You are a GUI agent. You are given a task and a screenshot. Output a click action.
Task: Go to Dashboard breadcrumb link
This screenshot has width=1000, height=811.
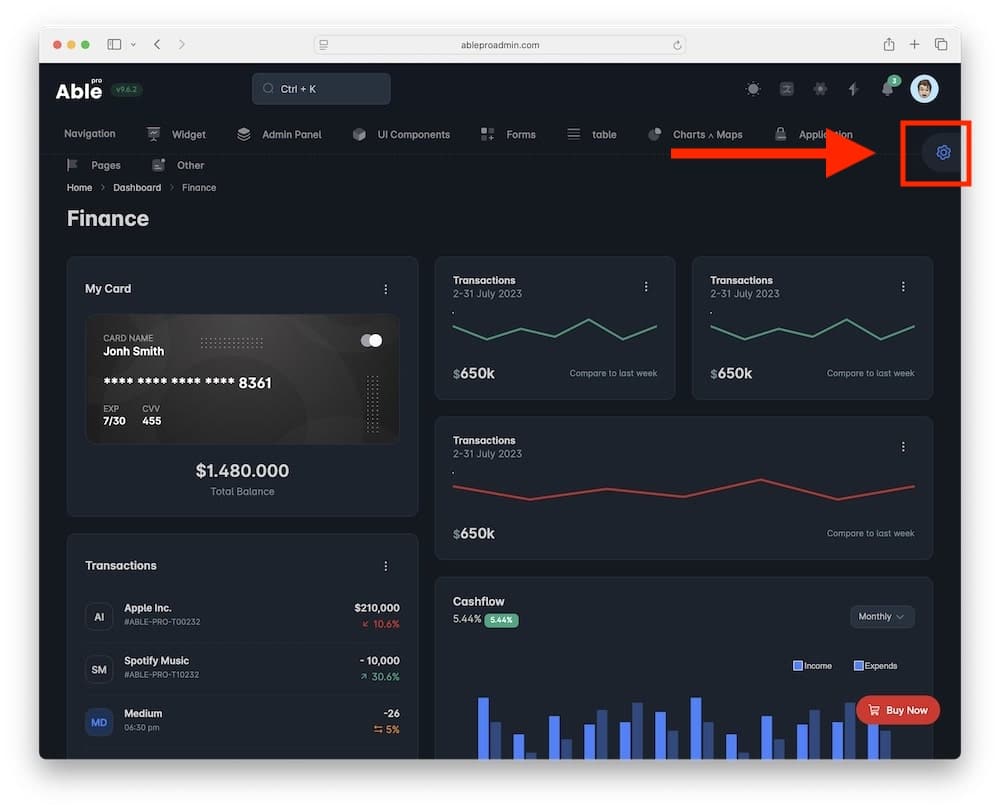click(x=137, y=188)
